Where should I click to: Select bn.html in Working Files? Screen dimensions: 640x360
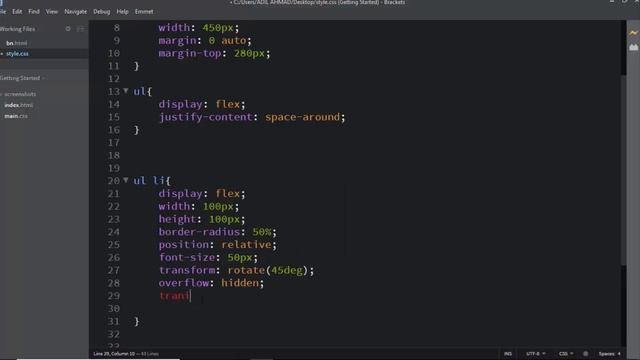[17, 43]
